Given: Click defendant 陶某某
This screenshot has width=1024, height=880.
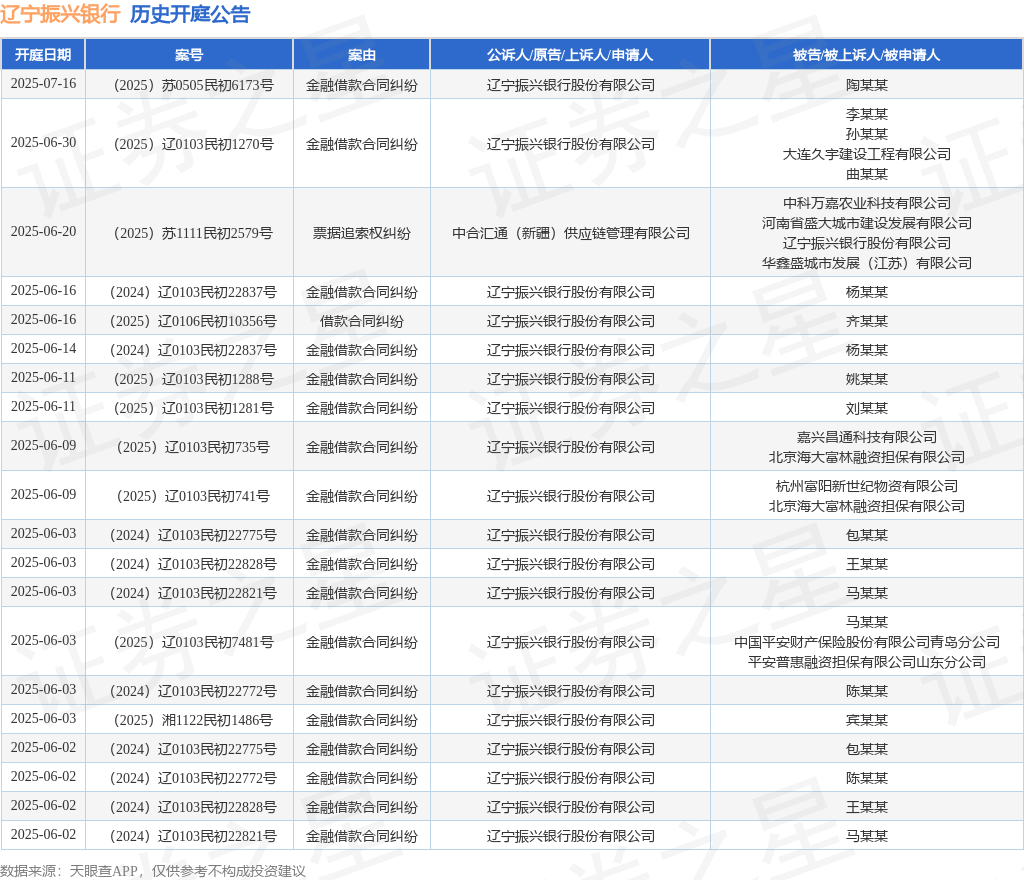Looking at the screenshot, I should [867, 86].
